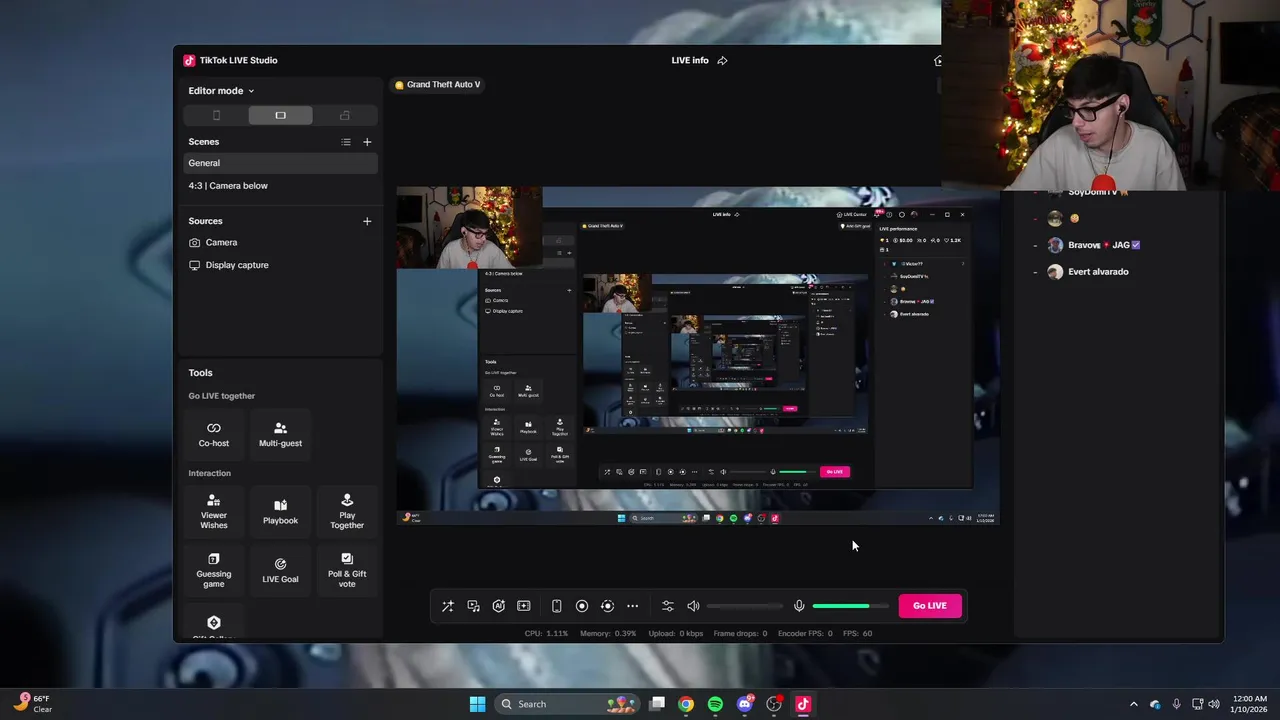1280x720 pixels.
Task: Switch to landscape screen layout
Action: coord(280,115)
